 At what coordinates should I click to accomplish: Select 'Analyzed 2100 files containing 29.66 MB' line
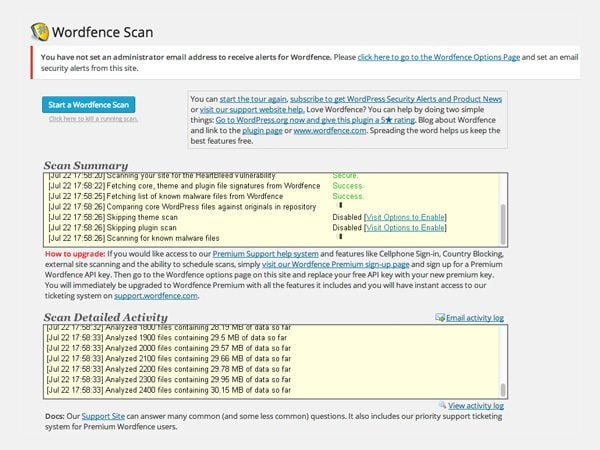[168, 359]
